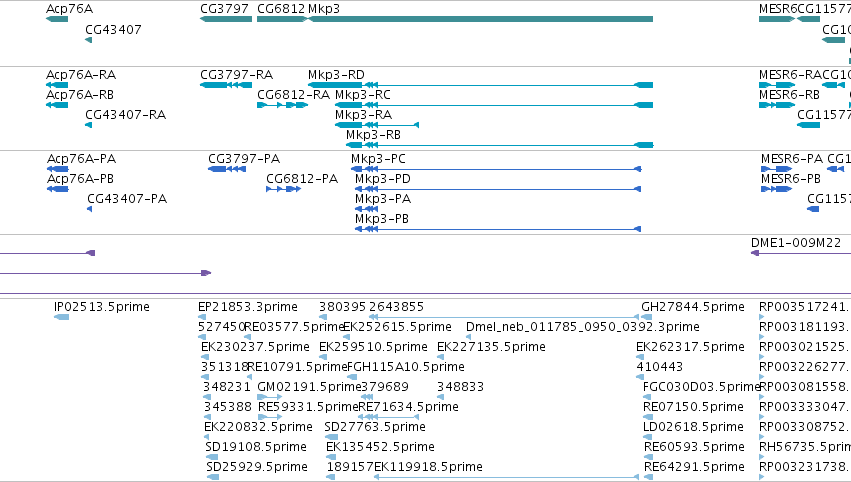Open the 379689 EST label
The width and height of the screenshot is (851, 482).
[x=385, y=388]
